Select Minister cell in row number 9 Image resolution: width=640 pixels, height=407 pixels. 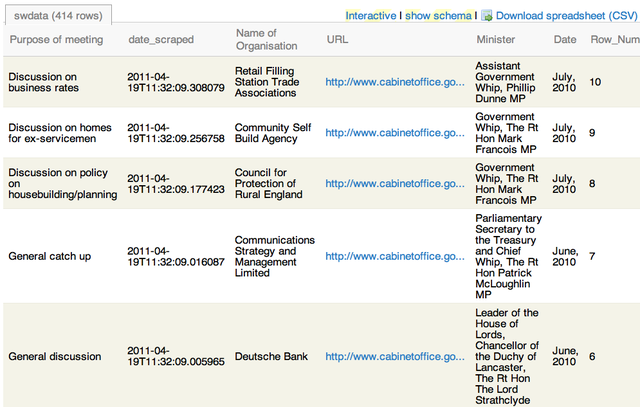pos(507,133)
